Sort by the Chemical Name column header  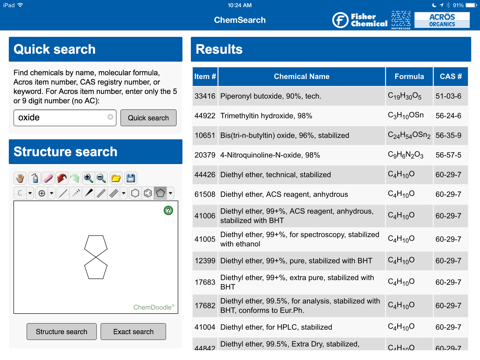coord(302,77)
